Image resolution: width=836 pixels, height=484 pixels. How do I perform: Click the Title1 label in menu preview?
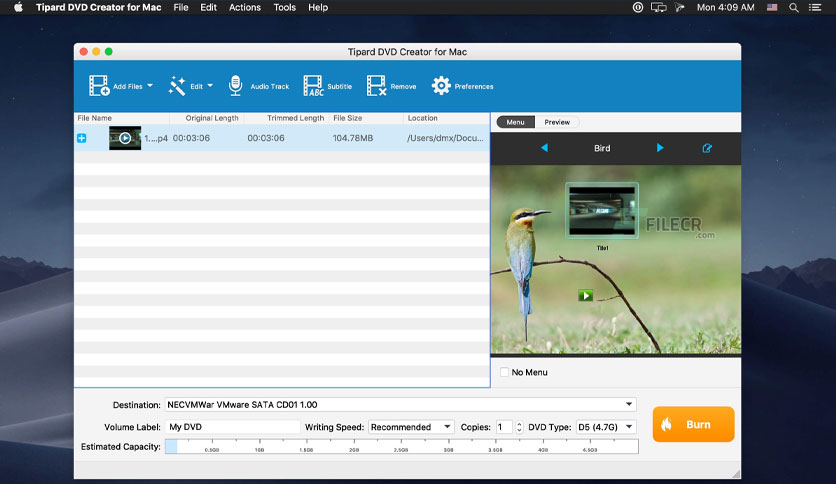click(x=602, y=248)
